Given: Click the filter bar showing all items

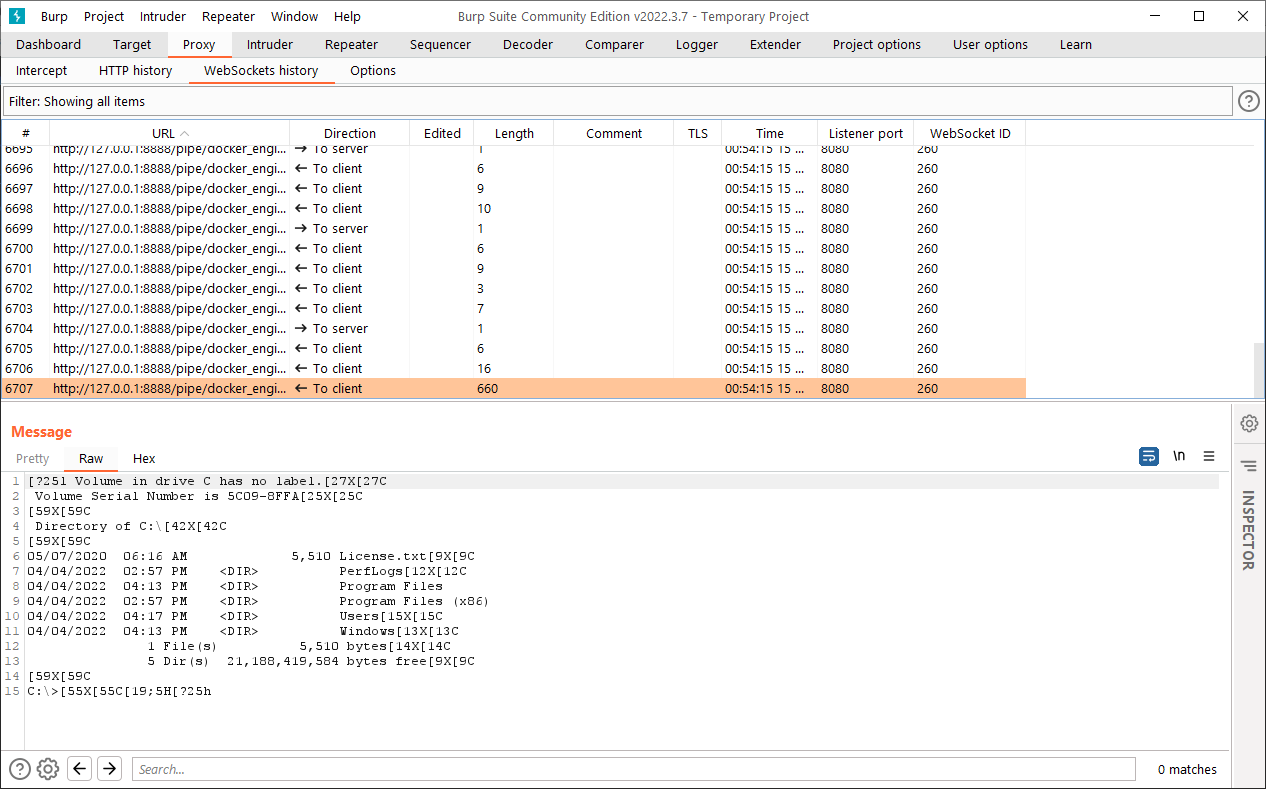Looking at the screenshot, I should (x=617, y=101).
